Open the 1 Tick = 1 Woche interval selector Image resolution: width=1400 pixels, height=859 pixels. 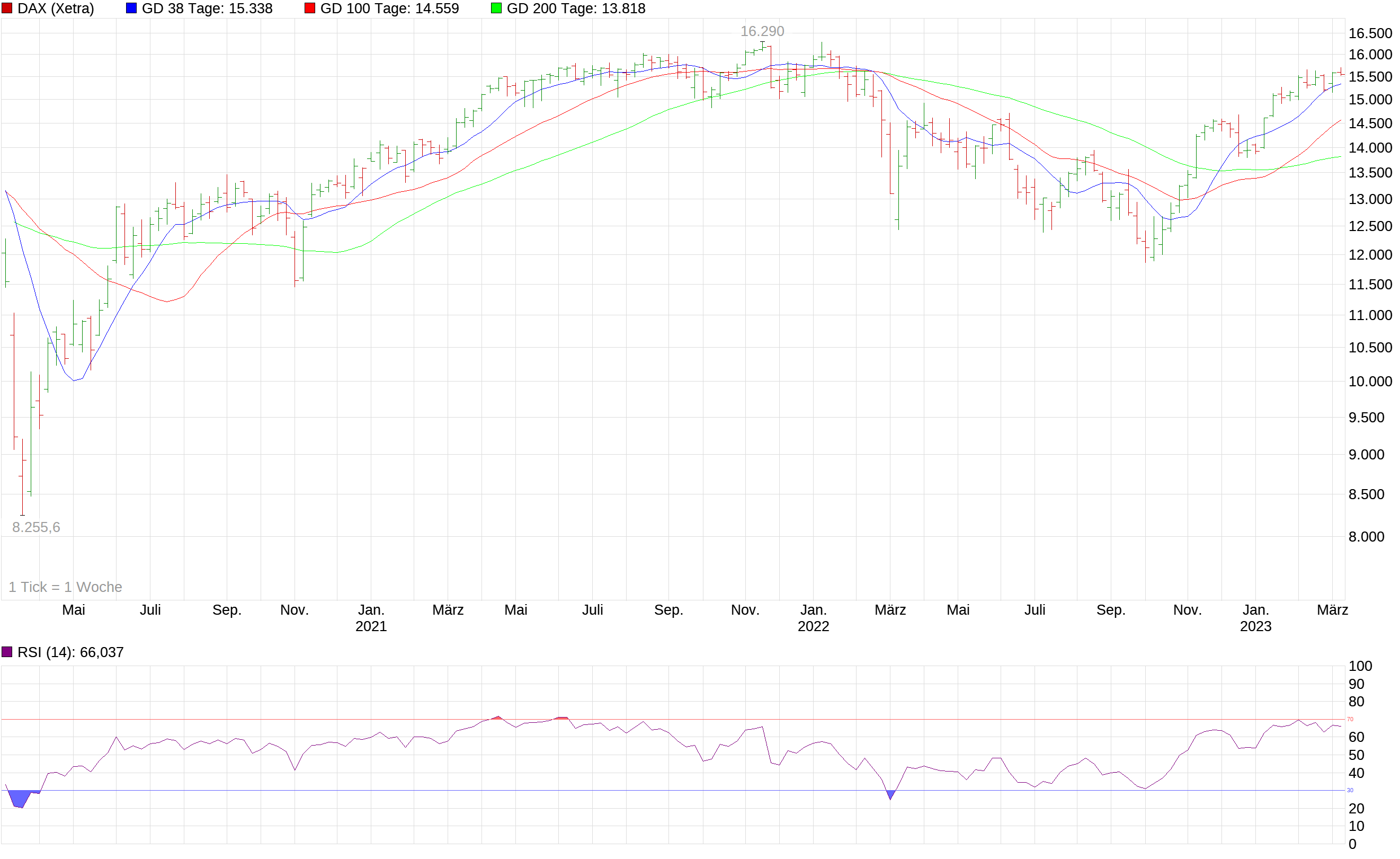coord(65,587)
